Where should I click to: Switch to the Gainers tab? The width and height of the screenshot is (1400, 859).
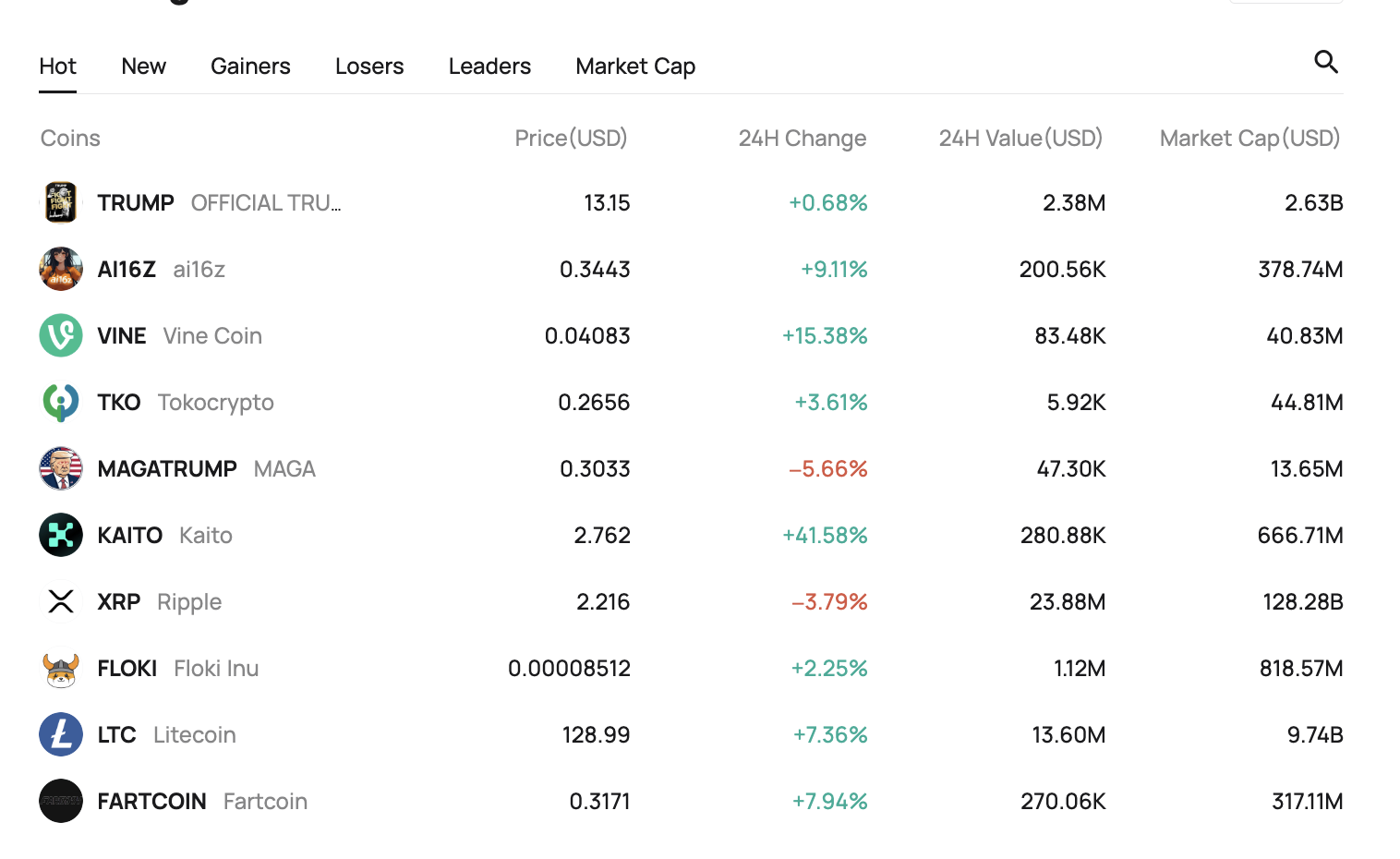(x=250, y=67)
